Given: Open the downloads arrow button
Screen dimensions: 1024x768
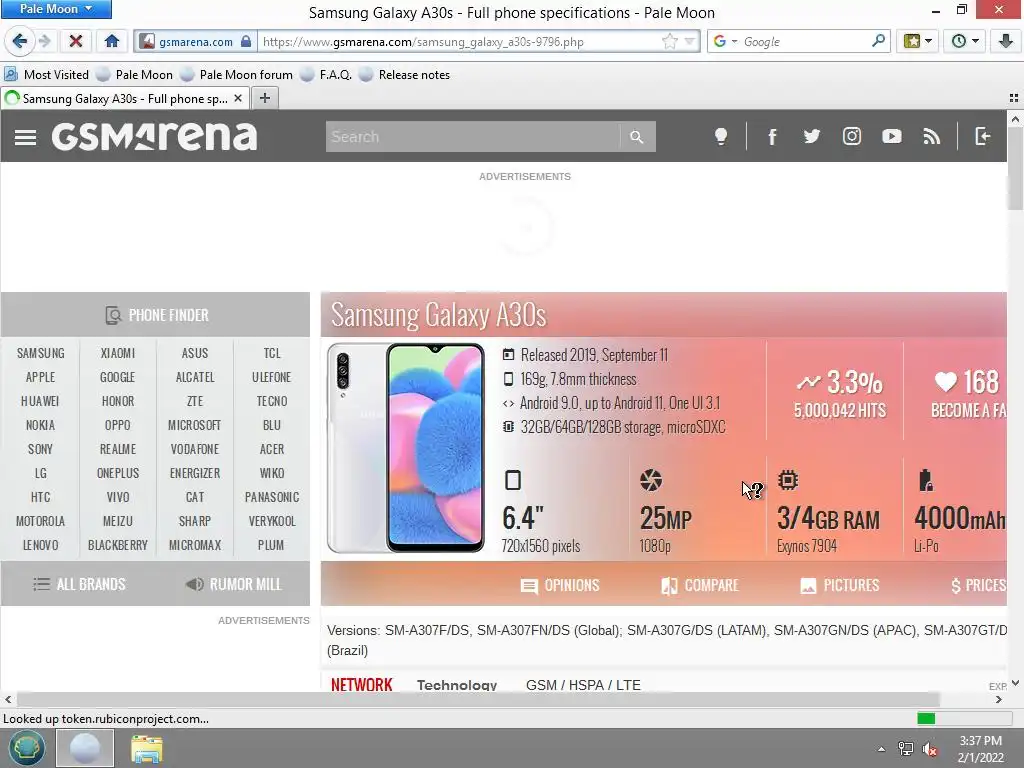Looking at the screenshot, I should pyautogui.click(x=1006, y=41).
